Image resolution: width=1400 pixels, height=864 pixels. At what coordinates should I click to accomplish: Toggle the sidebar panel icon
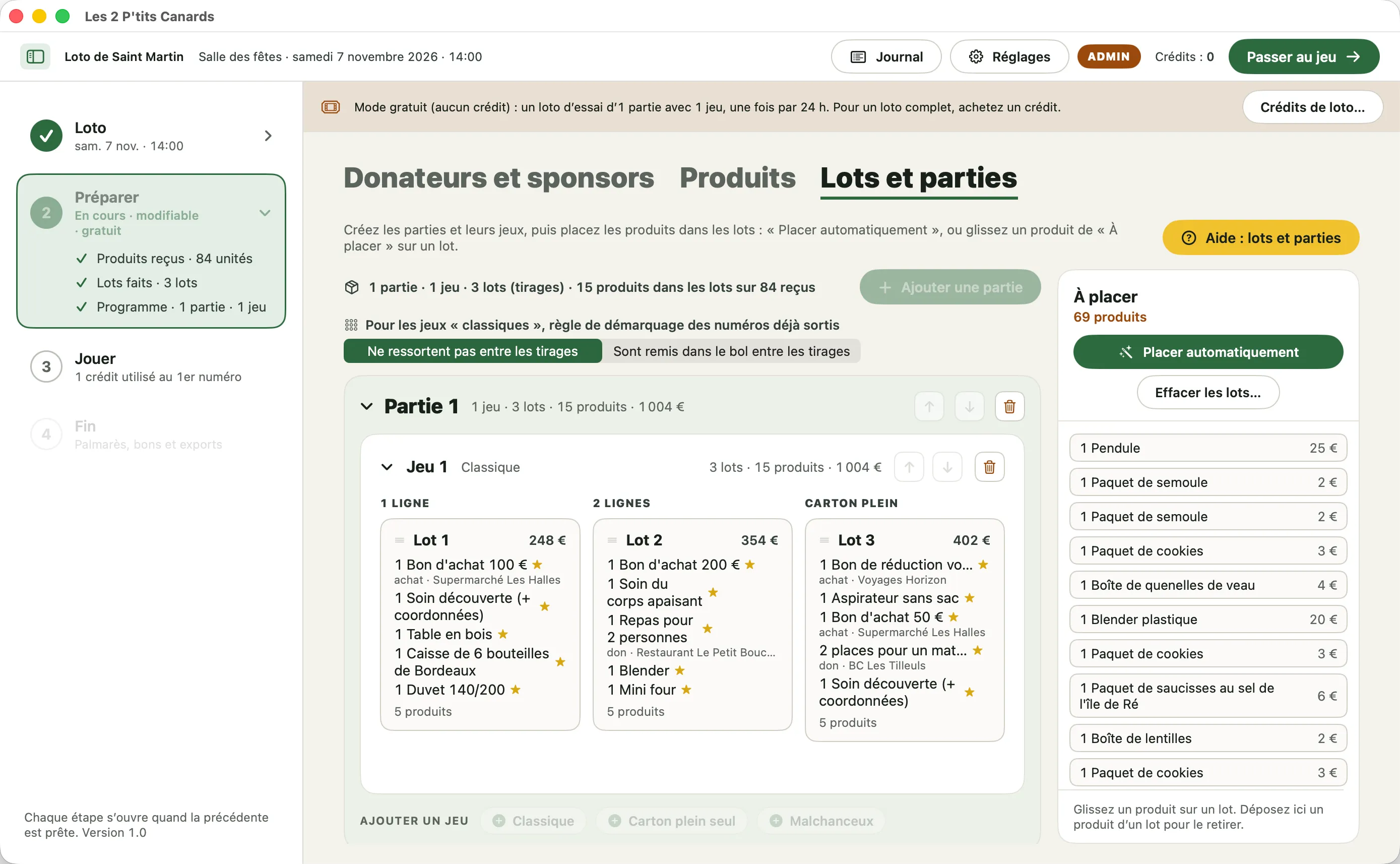tap(35, 56)
